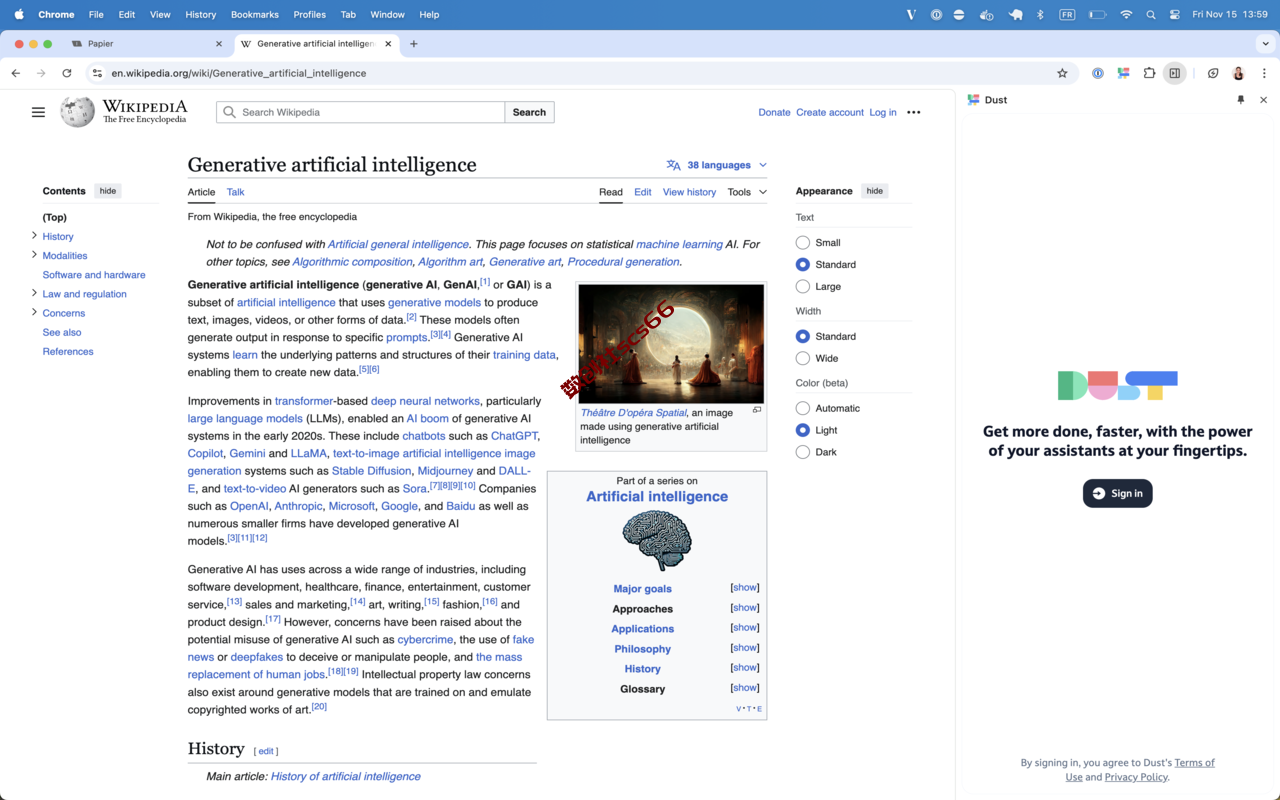The width and height of the screenshot is (1280, 800).
Task: Switch to the Edit tab
Action: [x=642, y=192]
